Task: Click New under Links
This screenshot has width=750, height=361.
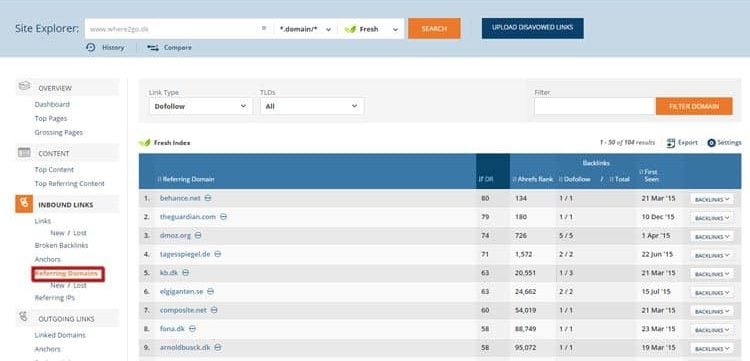Action: pyautogui.click(x=57, y=233)
